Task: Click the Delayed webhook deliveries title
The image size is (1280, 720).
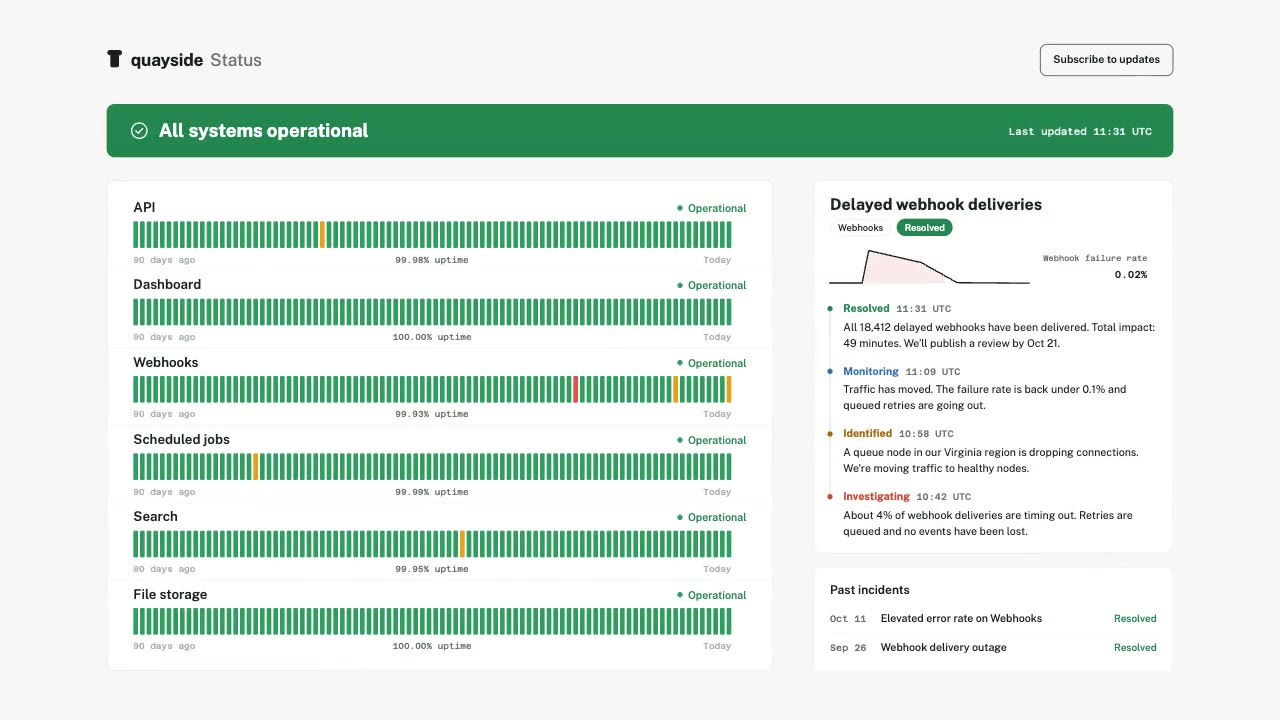Action: click(936, 204)
